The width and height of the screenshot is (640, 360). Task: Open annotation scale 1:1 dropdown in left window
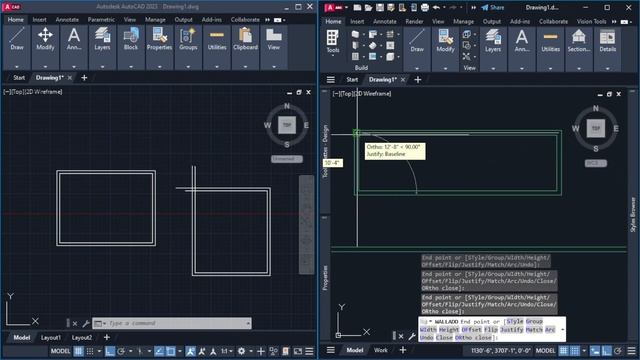click(x=227, y=351)
